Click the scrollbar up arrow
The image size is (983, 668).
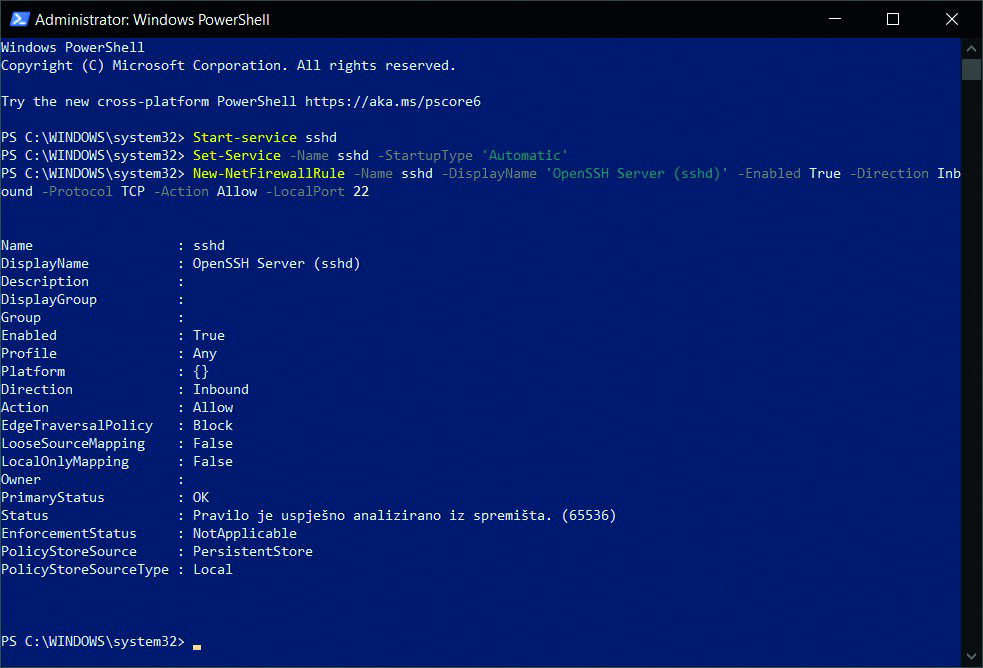pos(971,47)
